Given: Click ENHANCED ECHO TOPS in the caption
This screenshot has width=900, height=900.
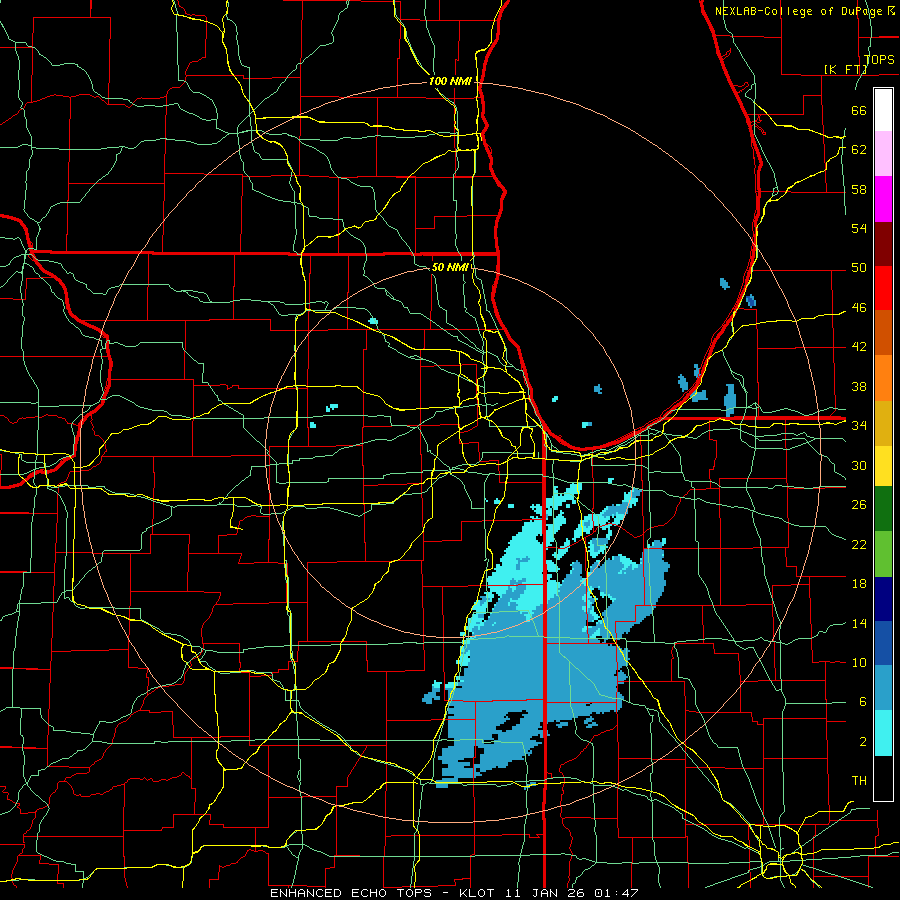Looking at the screenshot, I should coord(350,893).
